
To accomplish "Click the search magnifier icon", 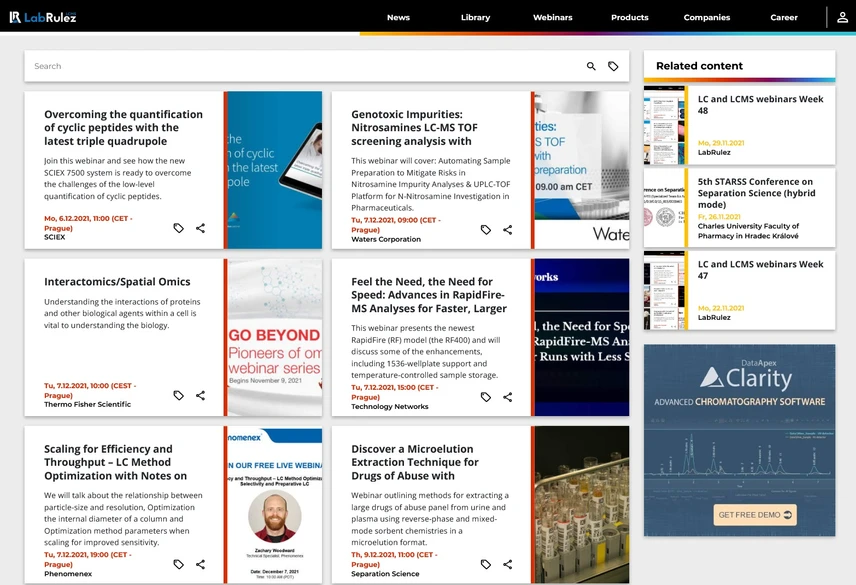I will click(591, 66).
